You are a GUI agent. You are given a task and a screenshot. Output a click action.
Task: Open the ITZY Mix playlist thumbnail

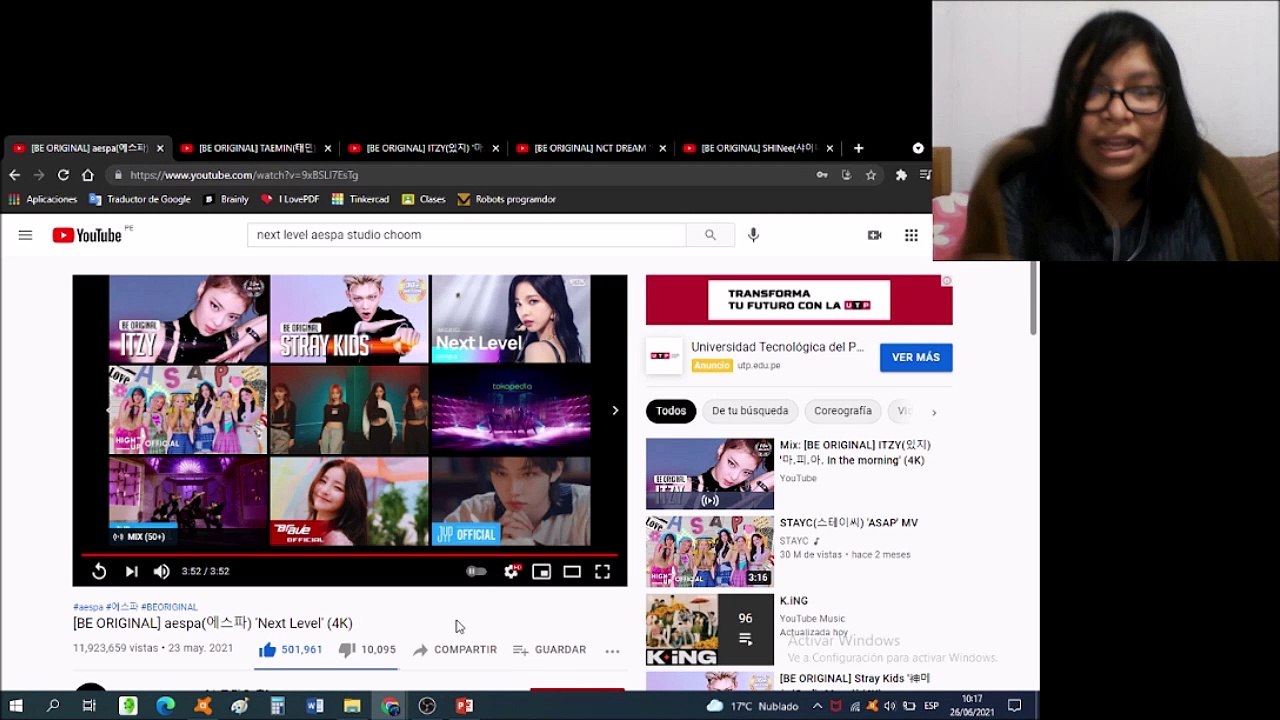pyautogui.click(x=710, y=474)
